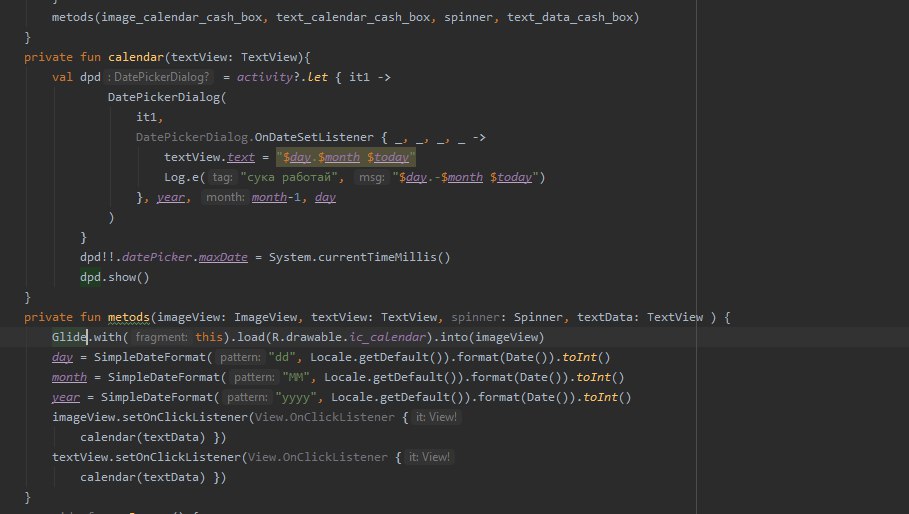This screenshot has width=909, height=514.
Task: Click the 'month-1' expression
Action: point(276,198)
